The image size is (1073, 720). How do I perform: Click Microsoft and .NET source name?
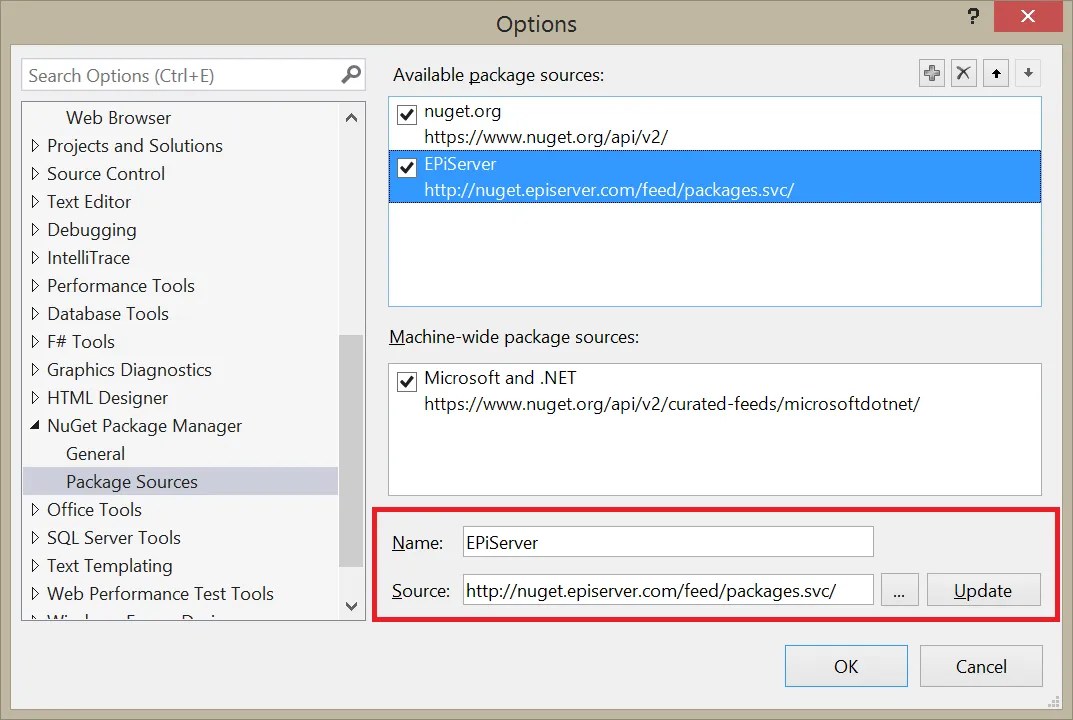pyautogui.click(x=500, y=378)
